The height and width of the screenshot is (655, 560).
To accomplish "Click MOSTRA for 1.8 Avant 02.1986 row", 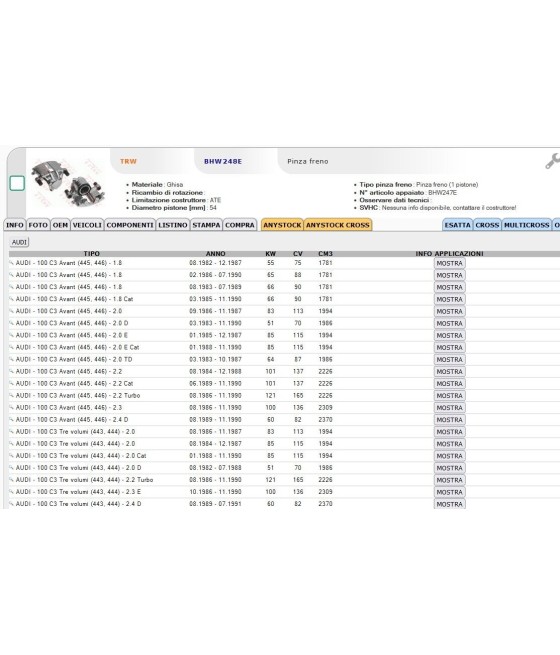I will point(449,275).
